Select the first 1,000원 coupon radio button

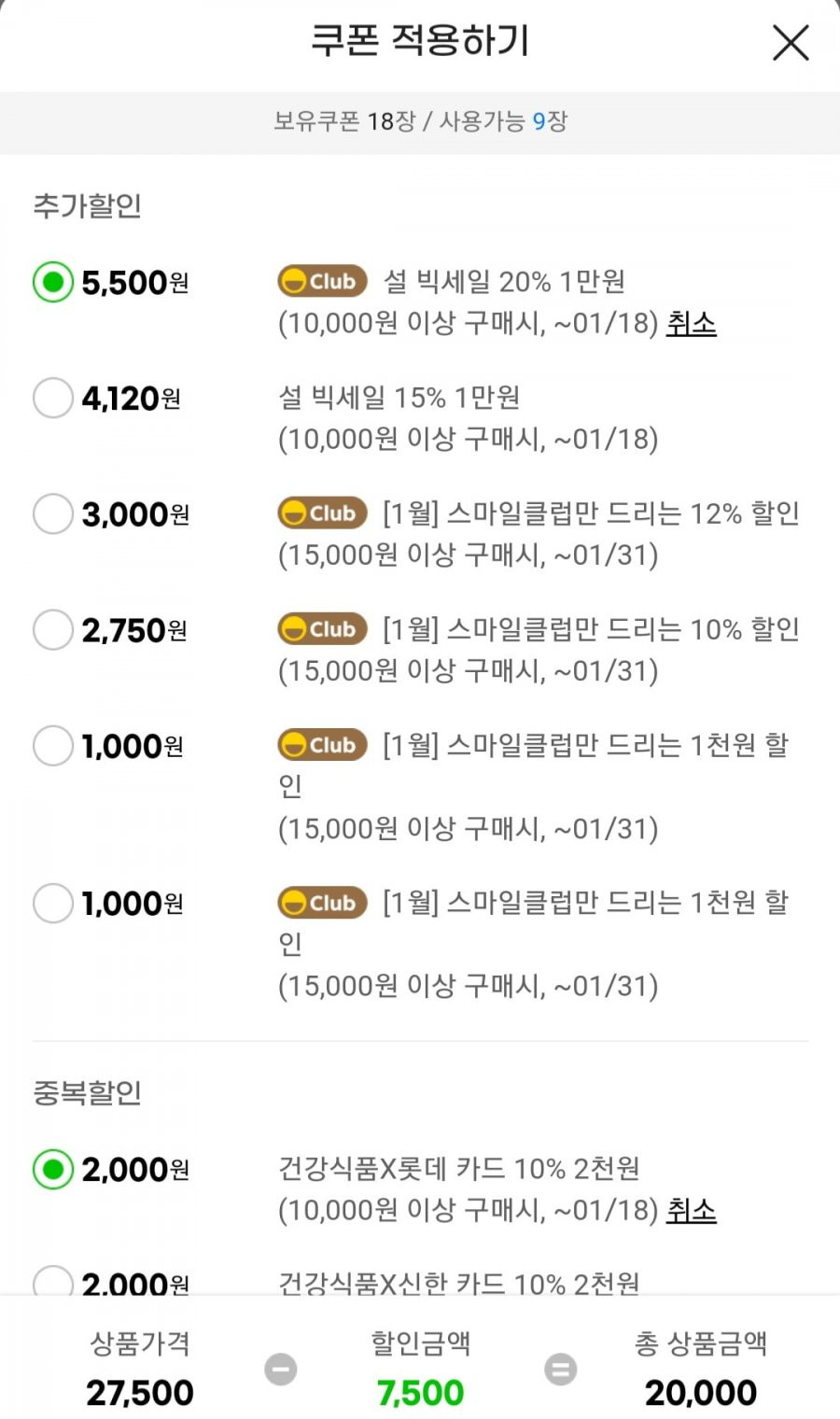[x=53, y=746]
